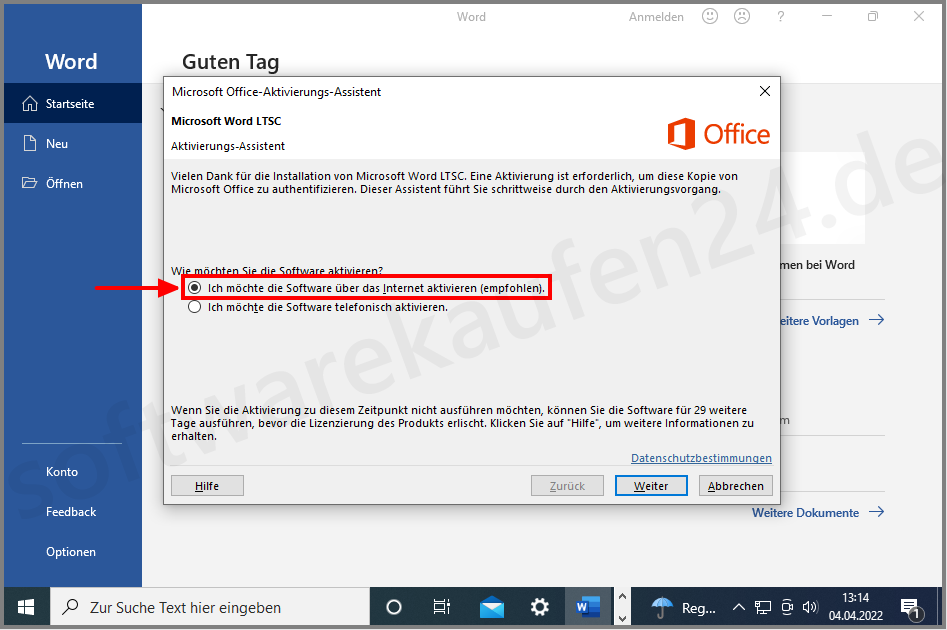
Task: Open a file using the Öffnen icon
Action: click(30, 183)
